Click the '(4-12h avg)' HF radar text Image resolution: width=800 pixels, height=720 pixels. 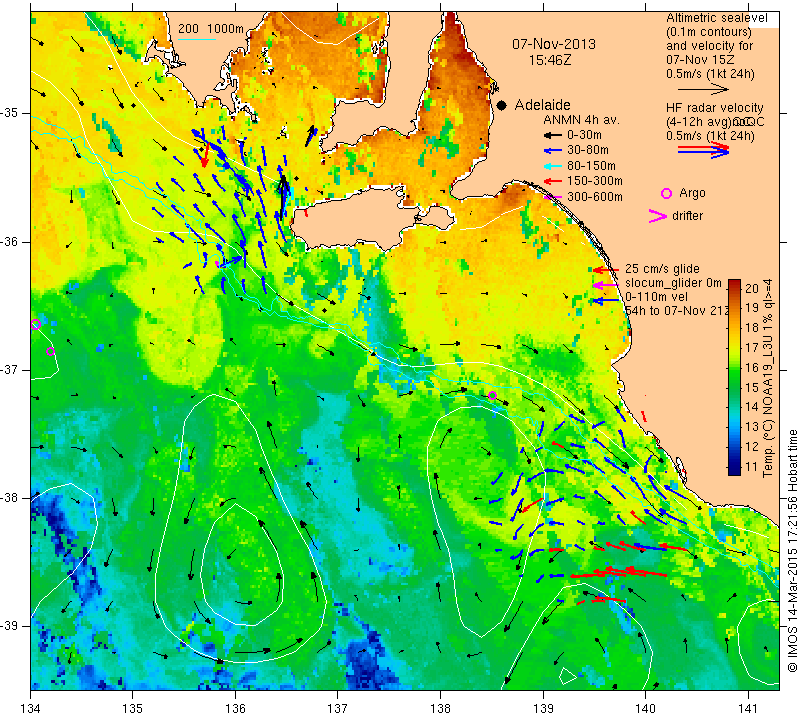[x=698, y=122]
